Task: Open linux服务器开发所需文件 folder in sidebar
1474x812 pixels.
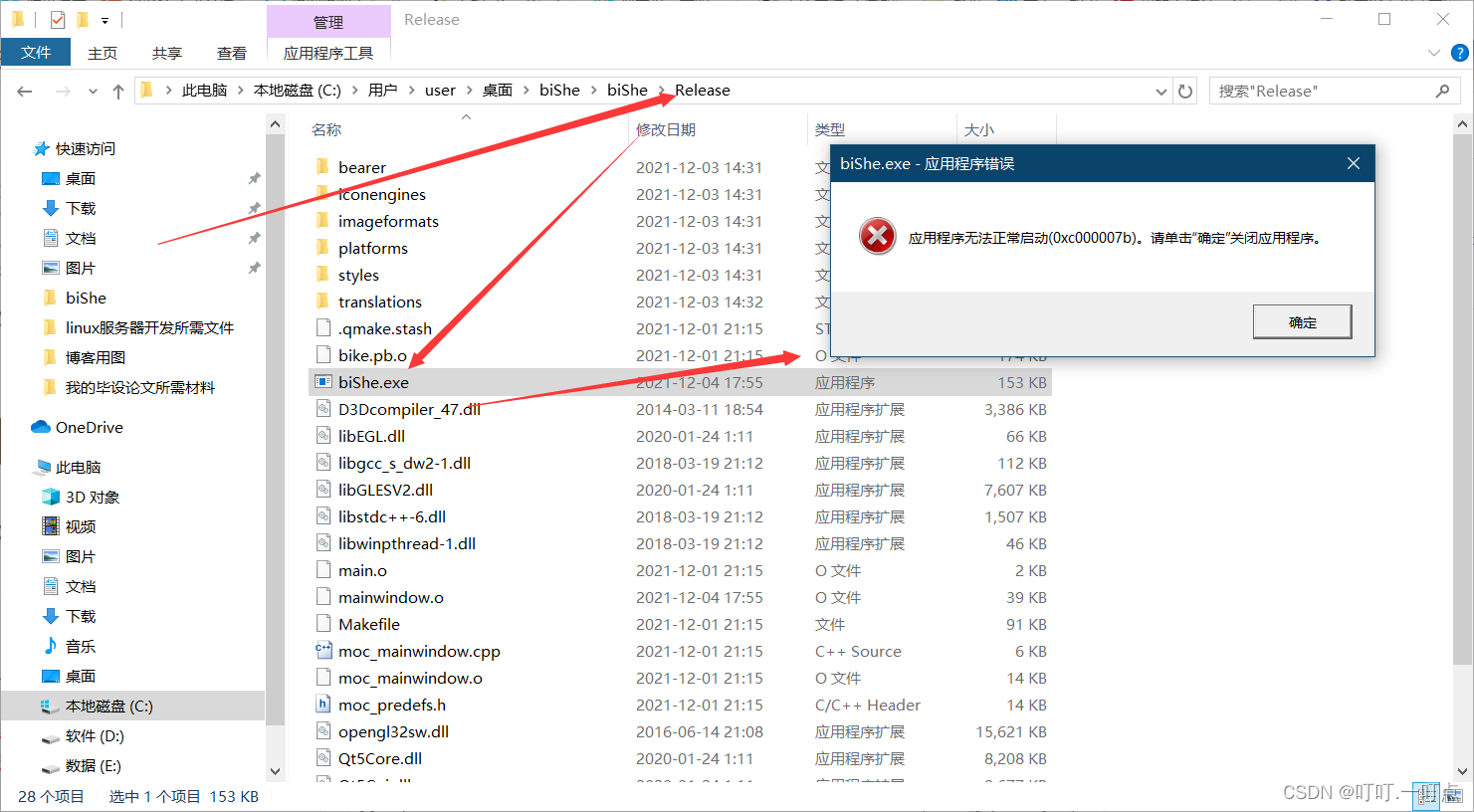Action: coord(138,327)
